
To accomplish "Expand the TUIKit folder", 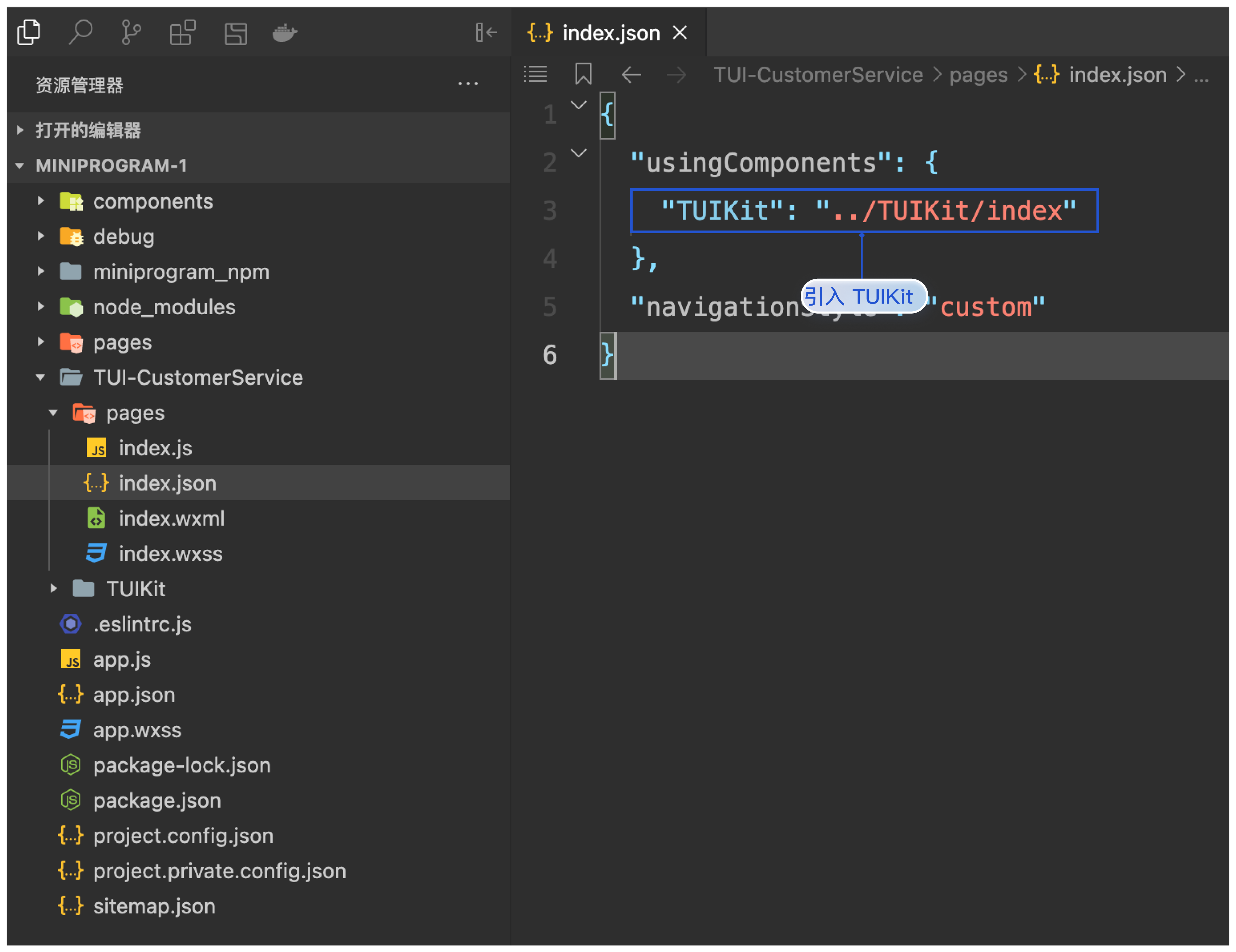I will pyautogui.click(x=54, y=588).
